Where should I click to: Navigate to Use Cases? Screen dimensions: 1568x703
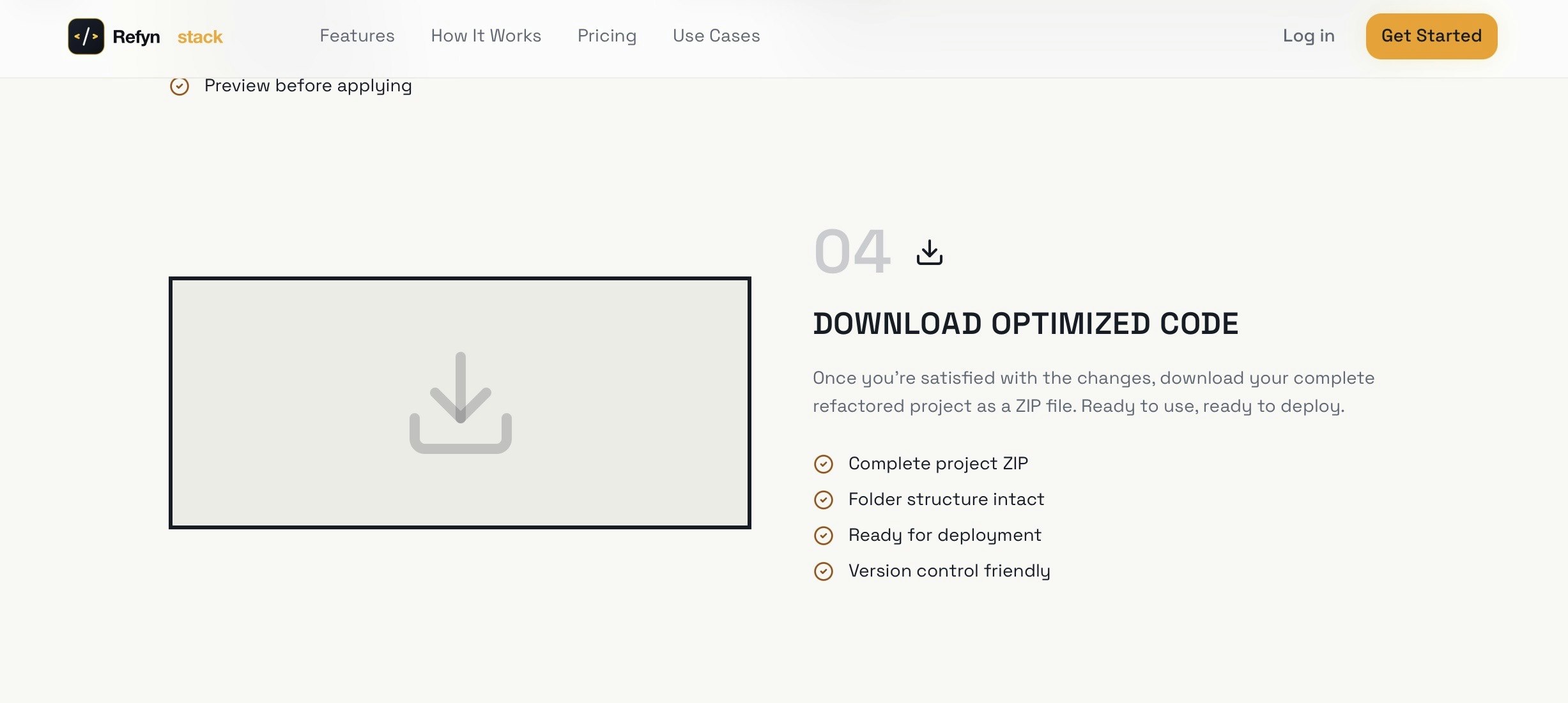pos(716,36)
